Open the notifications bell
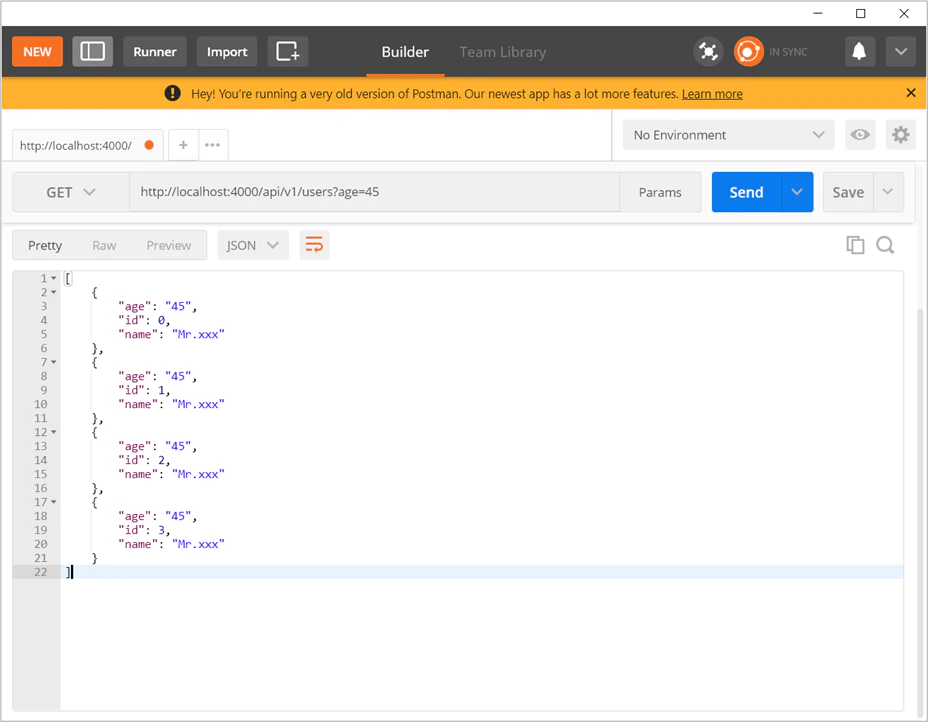This screenshot has width=928, height=722. (859, 51)
